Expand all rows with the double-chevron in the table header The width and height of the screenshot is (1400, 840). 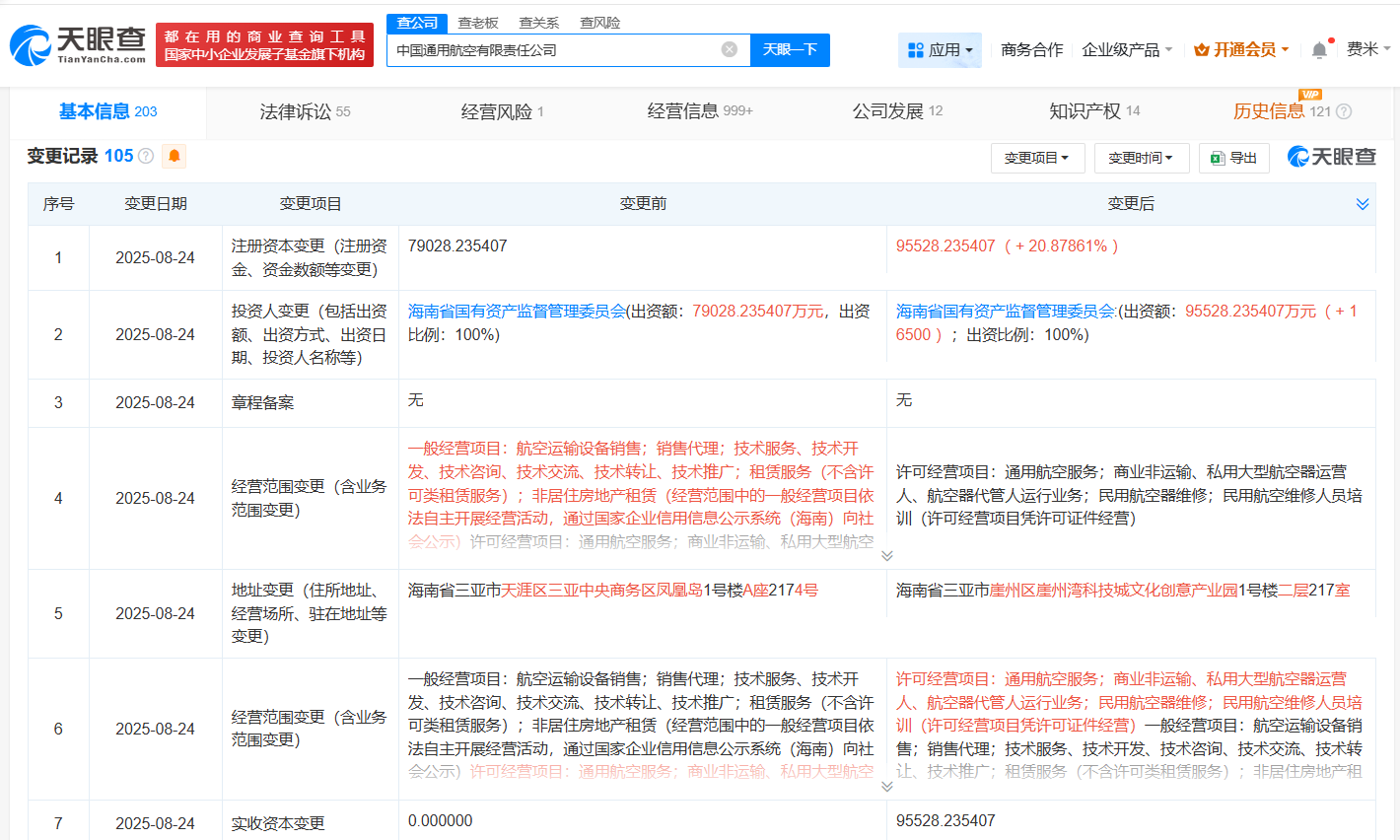click(1363, 204)
